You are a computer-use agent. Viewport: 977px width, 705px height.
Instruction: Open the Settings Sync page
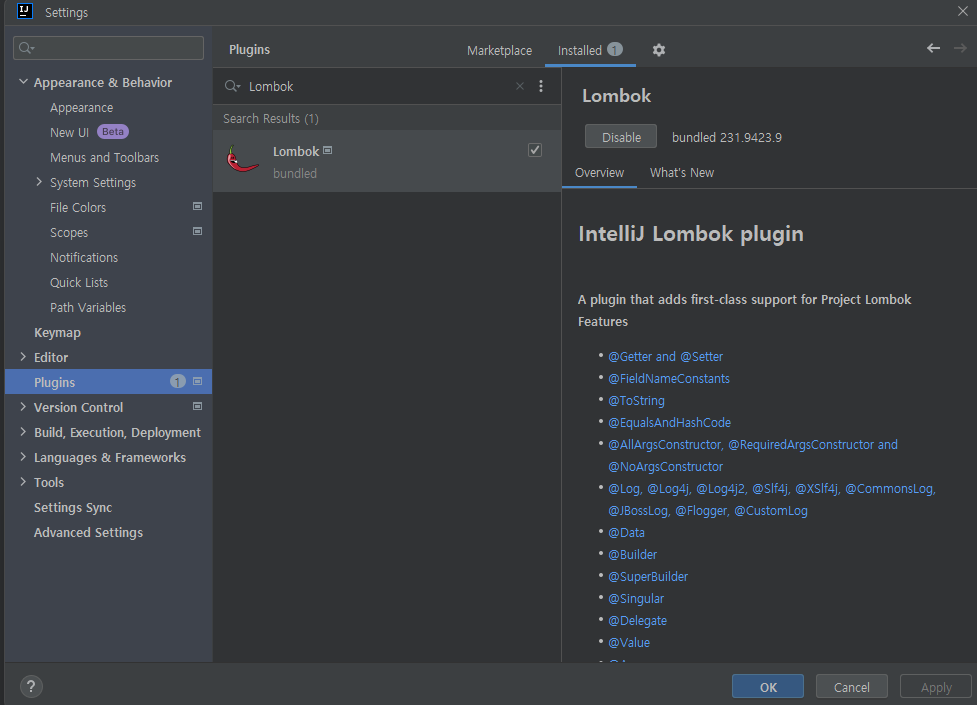click(x=73, y=507)
